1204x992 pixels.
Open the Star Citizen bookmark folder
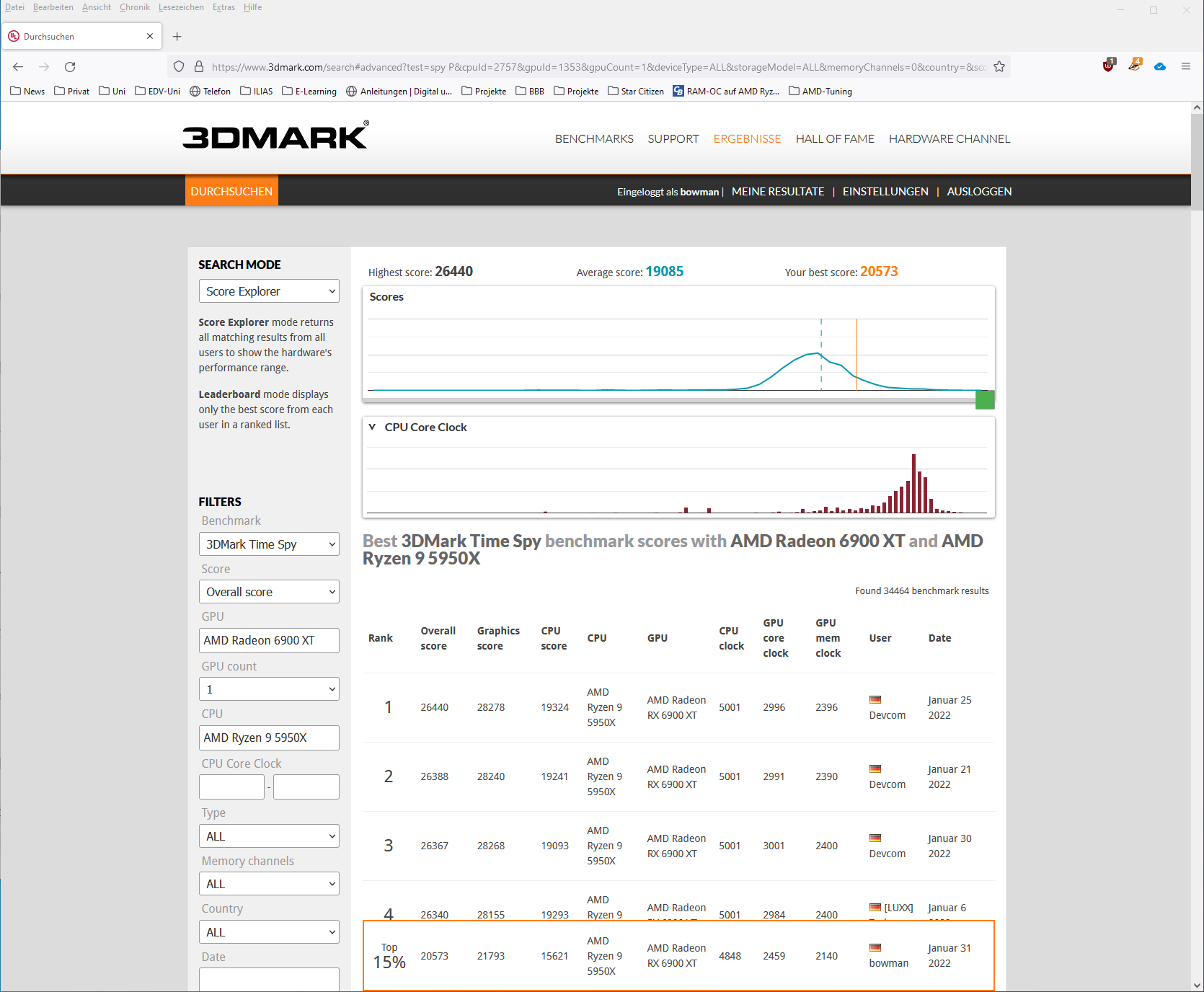(636, 92)
